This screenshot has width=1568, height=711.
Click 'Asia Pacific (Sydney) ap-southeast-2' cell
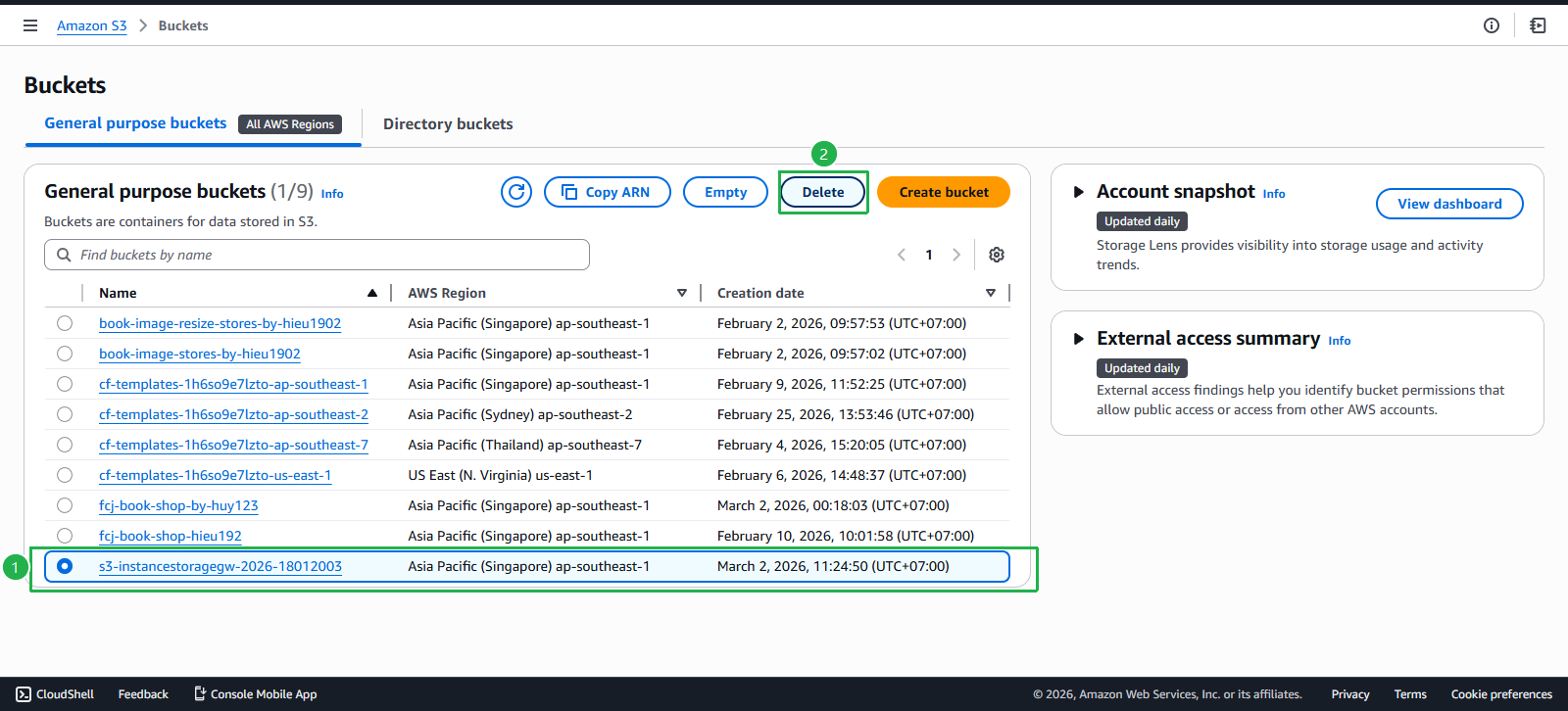pyautogui.click(x=520, y=414)
